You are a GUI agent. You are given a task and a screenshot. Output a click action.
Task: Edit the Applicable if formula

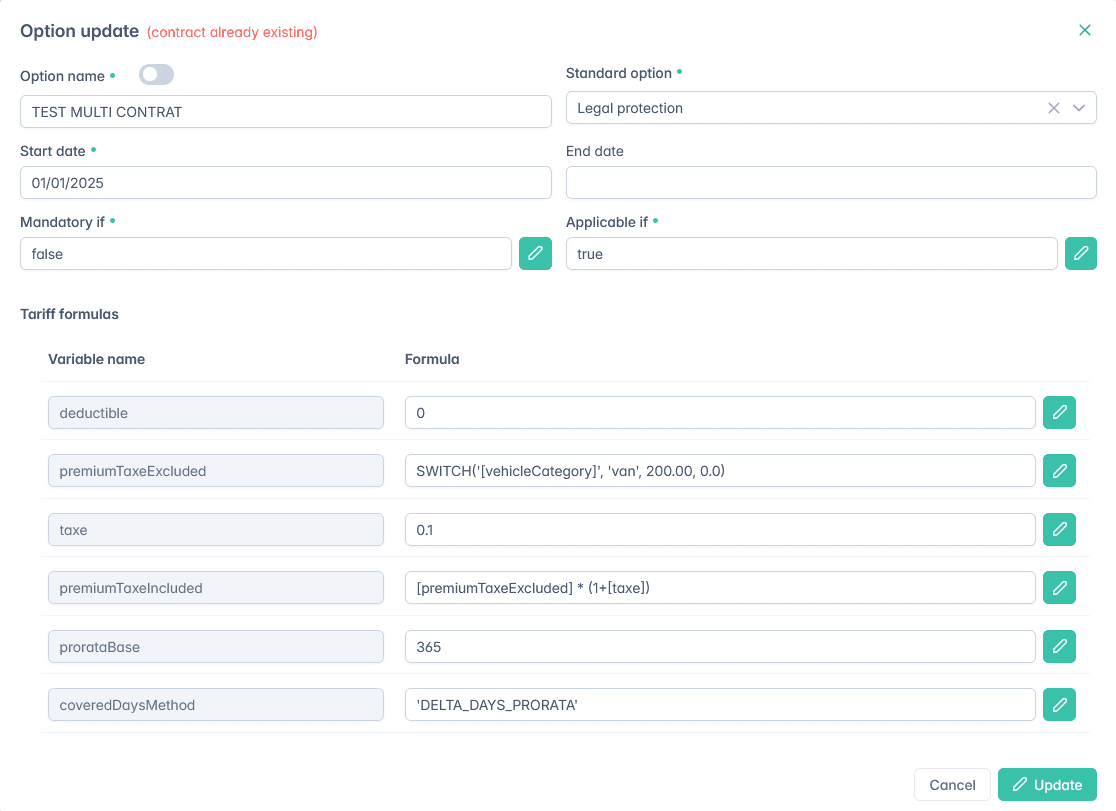1081,253
